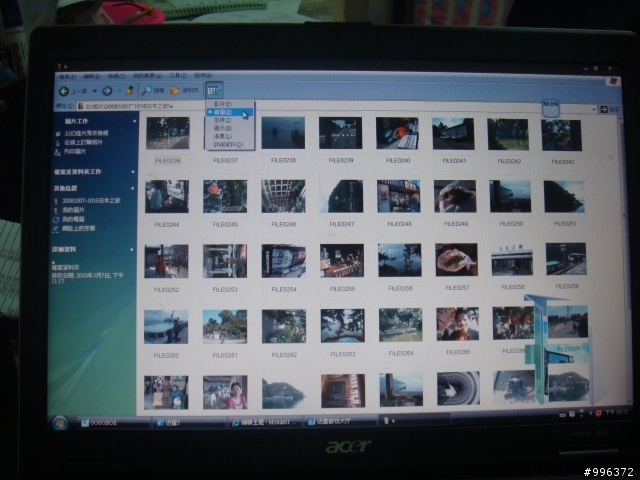
Task: Click the FILE0243 file name
Action: pyautogui.click(x=562, y=162)
